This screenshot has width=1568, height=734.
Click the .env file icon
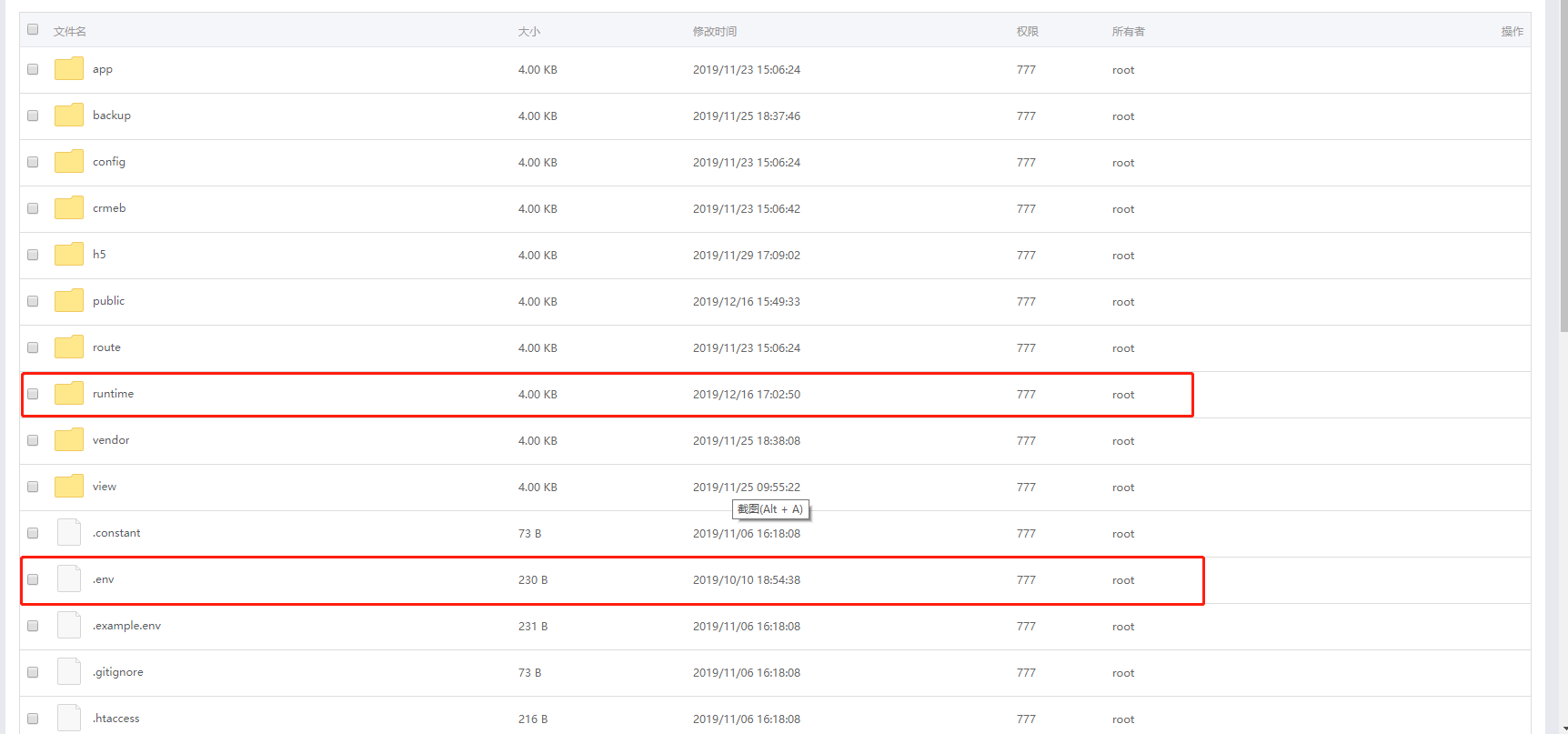pos(69,578)
